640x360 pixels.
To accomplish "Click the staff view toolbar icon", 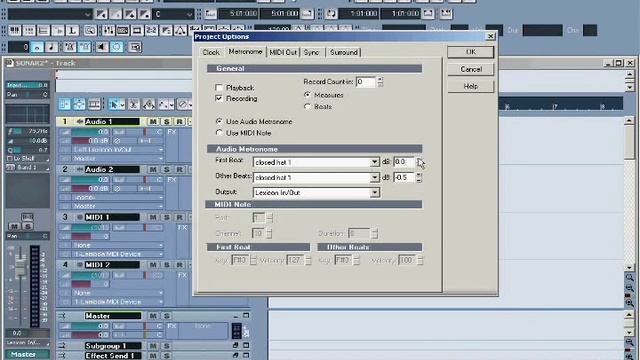I will point(43,30).
